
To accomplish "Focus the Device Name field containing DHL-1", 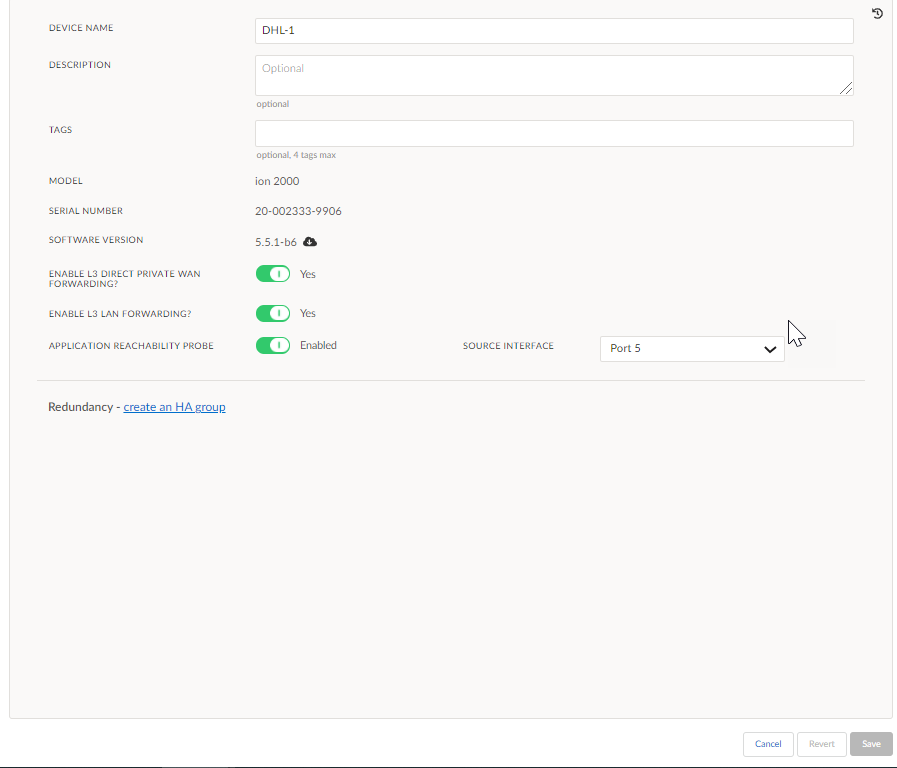I will point(554,31).
